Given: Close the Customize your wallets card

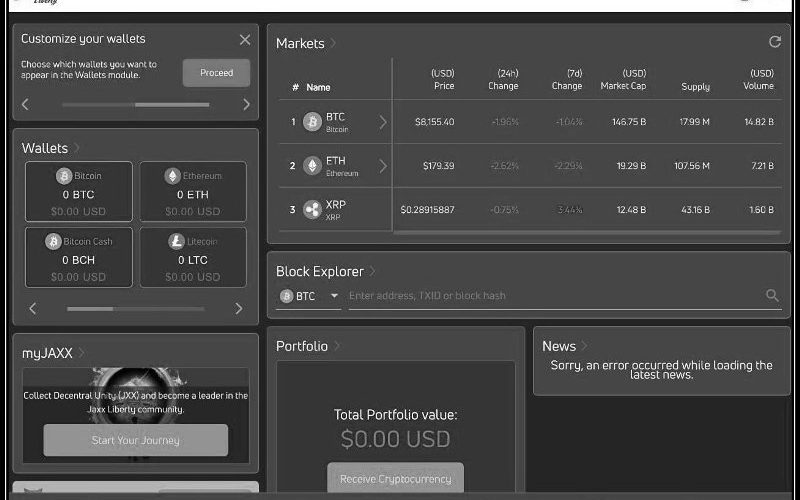Looking at the screenshot, I should coord(245,40).
